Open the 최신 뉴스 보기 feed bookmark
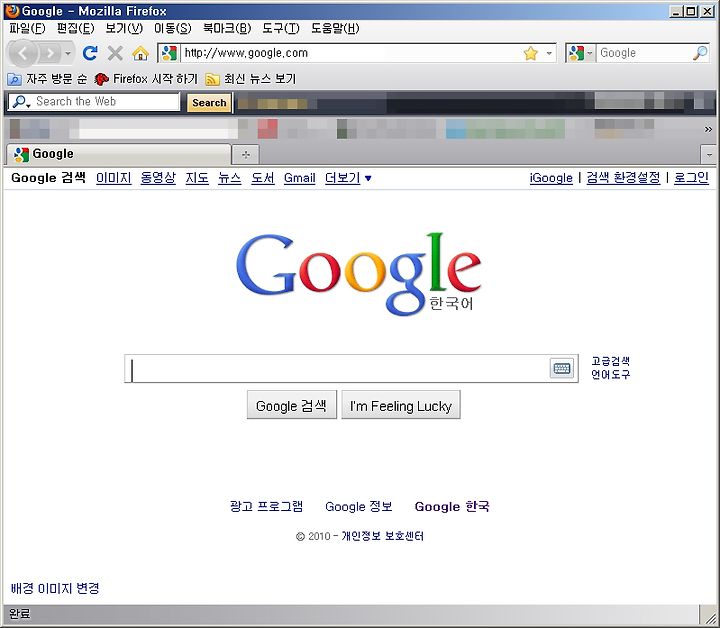 (250, 79)
